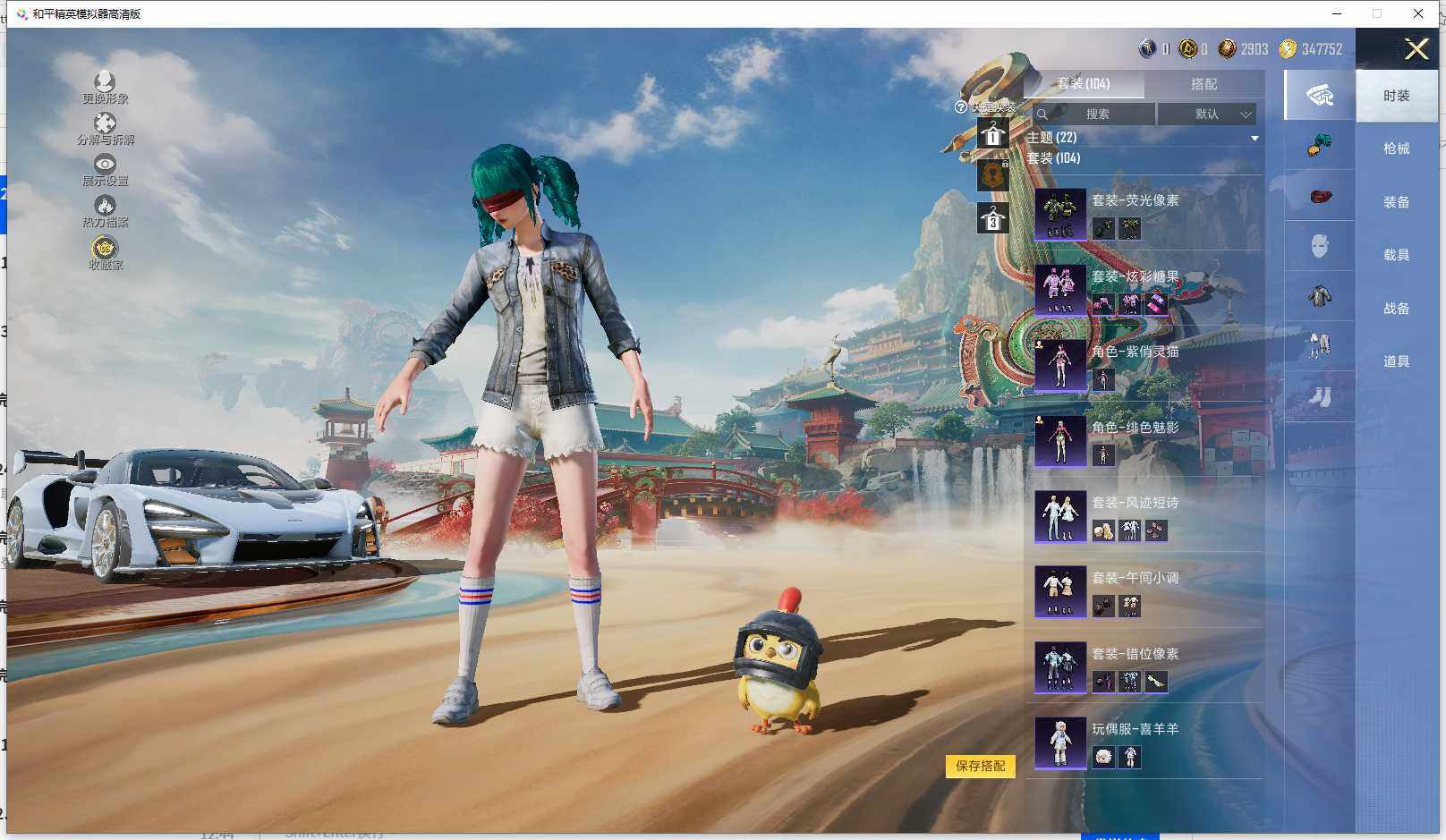Click the blue globe currency icon

pyautogui.click(x=1147, y=48)
